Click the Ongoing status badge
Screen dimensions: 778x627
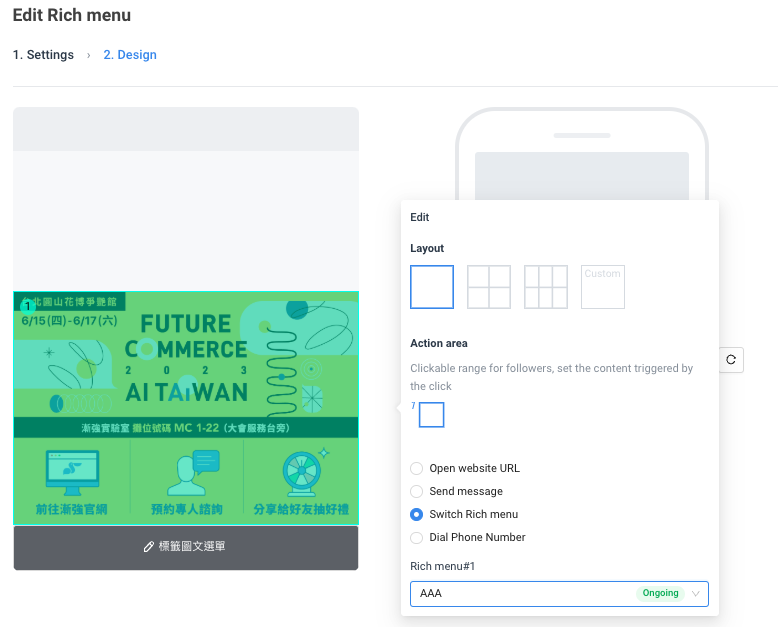[660, 593]
